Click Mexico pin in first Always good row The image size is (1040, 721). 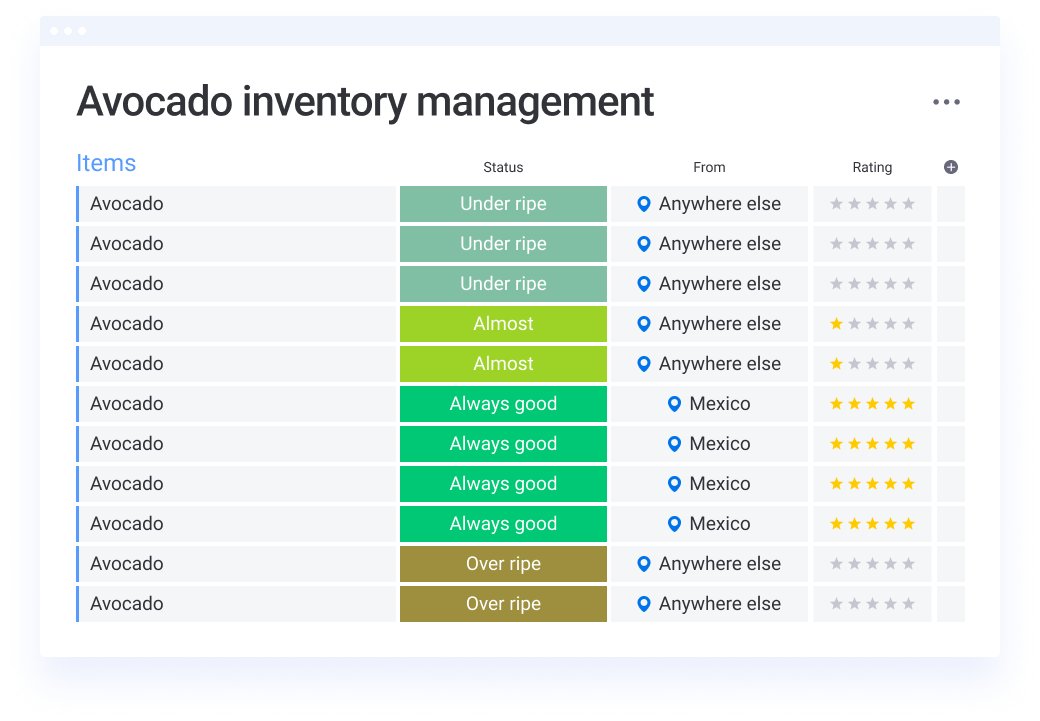[x=674, y=404]
